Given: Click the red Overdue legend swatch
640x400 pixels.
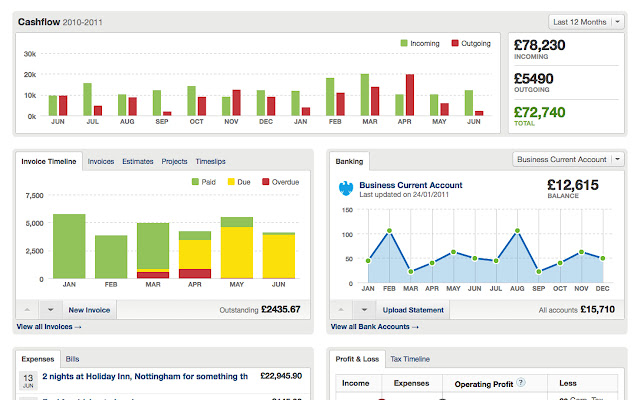Looking at the screenshot, I should [265, 181].
